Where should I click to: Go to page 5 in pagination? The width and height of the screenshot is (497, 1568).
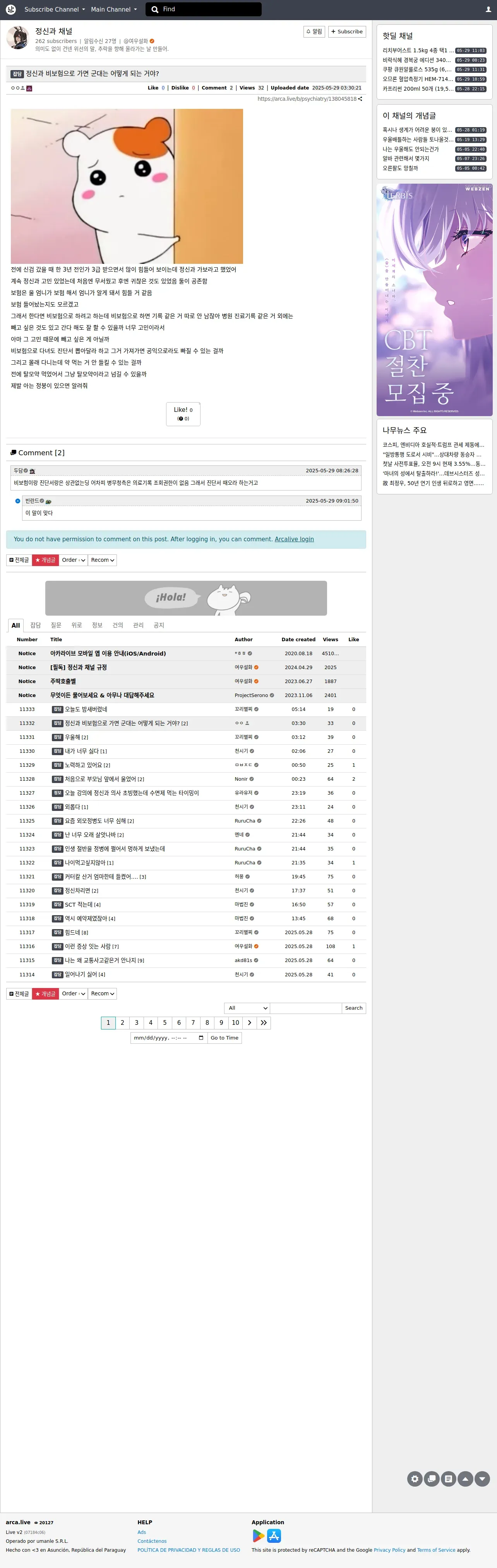click(165, 1022)
